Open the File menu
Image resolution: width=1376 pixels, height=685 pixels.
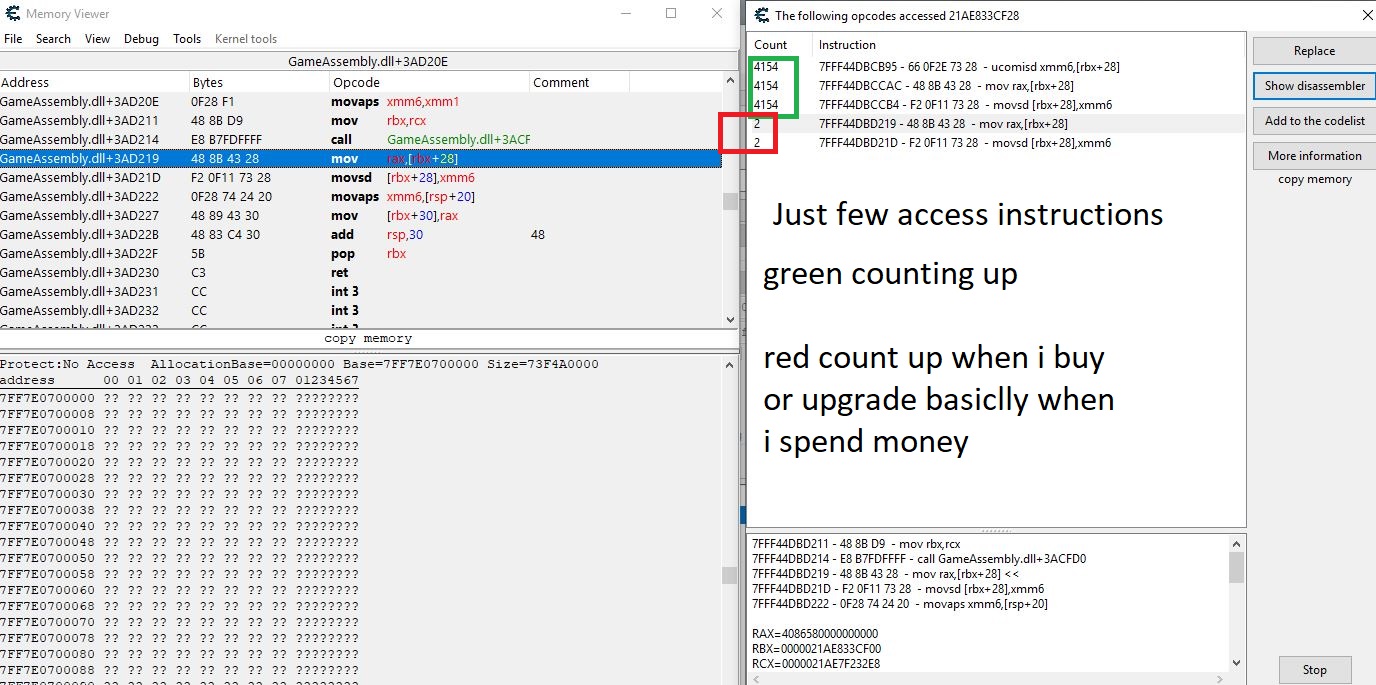click(x=13, y=39)
